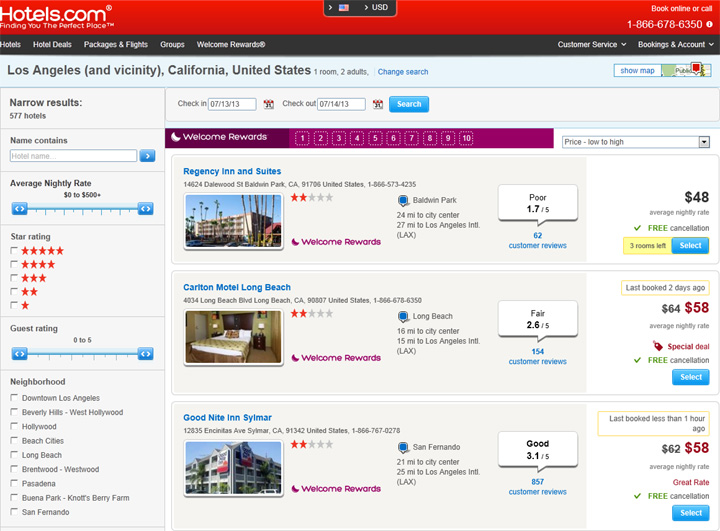
Task: Open the USD currency selector
Action: pyautogui.click(x=376, y=7)
